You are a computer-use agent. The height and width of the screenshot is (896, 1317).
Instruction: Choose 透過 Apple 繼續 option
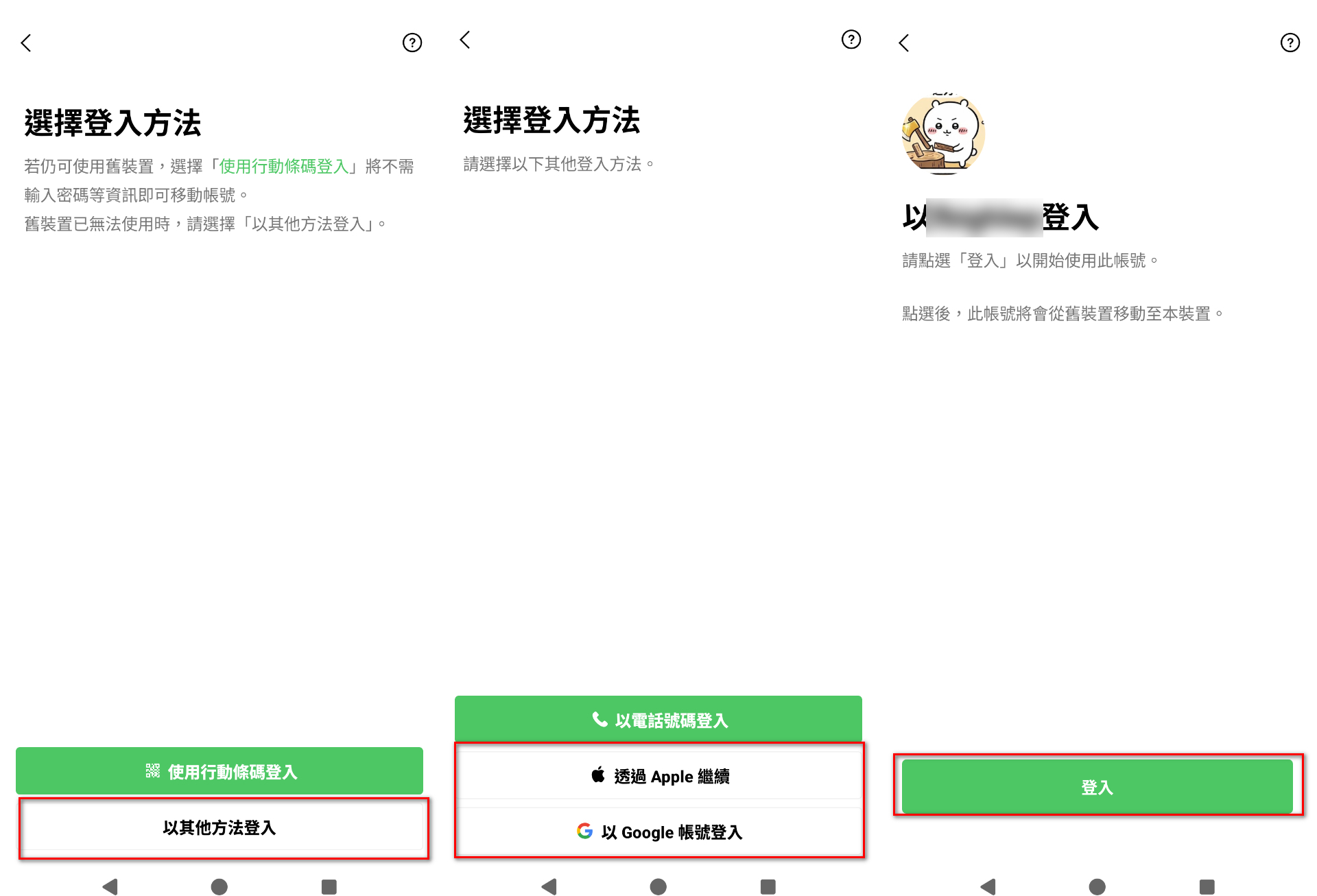(x=660, y=775)
